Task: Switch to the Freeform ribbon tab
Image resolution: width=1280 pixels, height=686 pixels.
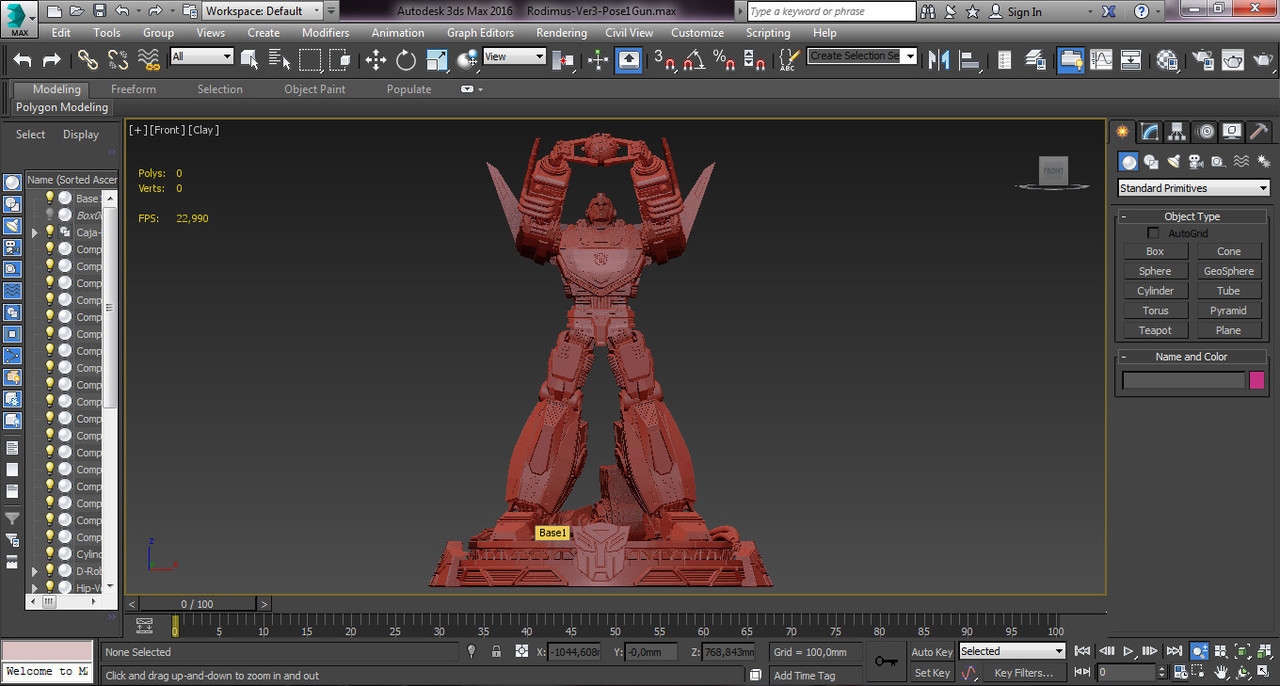Action: coord(133,89)
